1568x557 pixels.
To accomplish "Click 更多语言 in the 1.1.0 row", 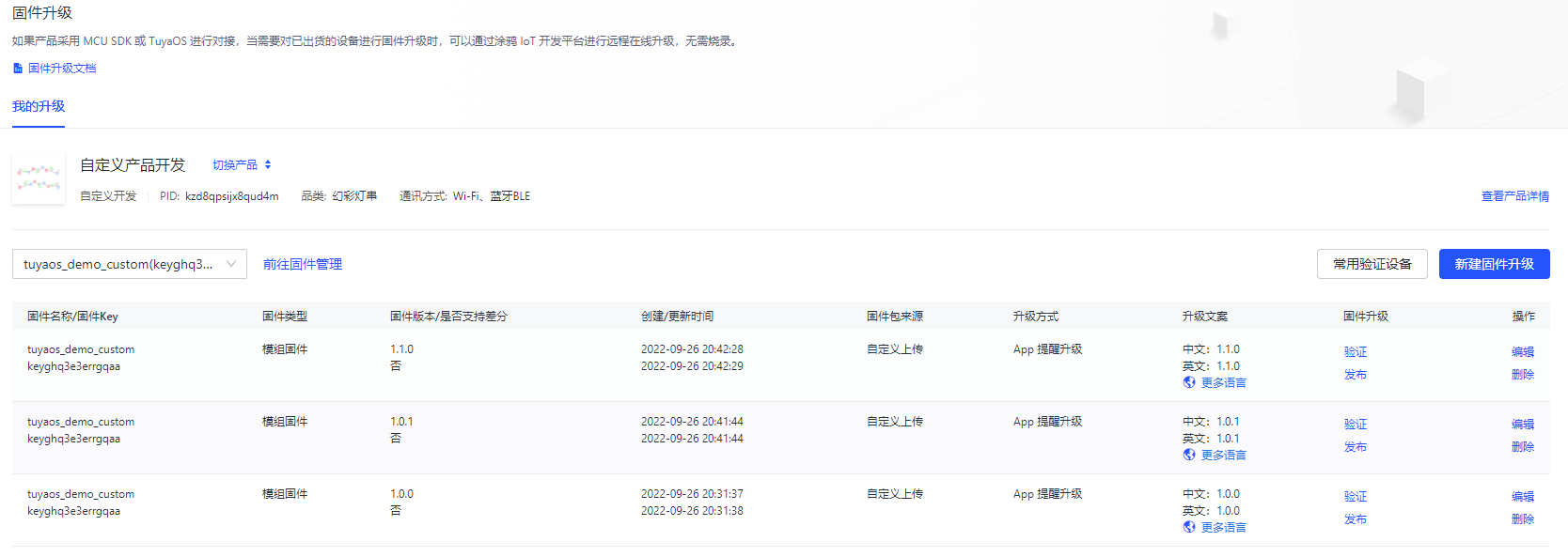I will coord(1224,383).
